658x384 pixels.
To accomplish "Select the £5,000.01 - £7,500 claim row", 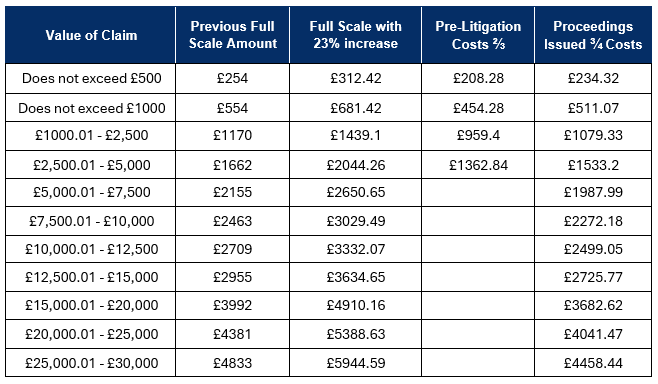I will pos(329,192).
